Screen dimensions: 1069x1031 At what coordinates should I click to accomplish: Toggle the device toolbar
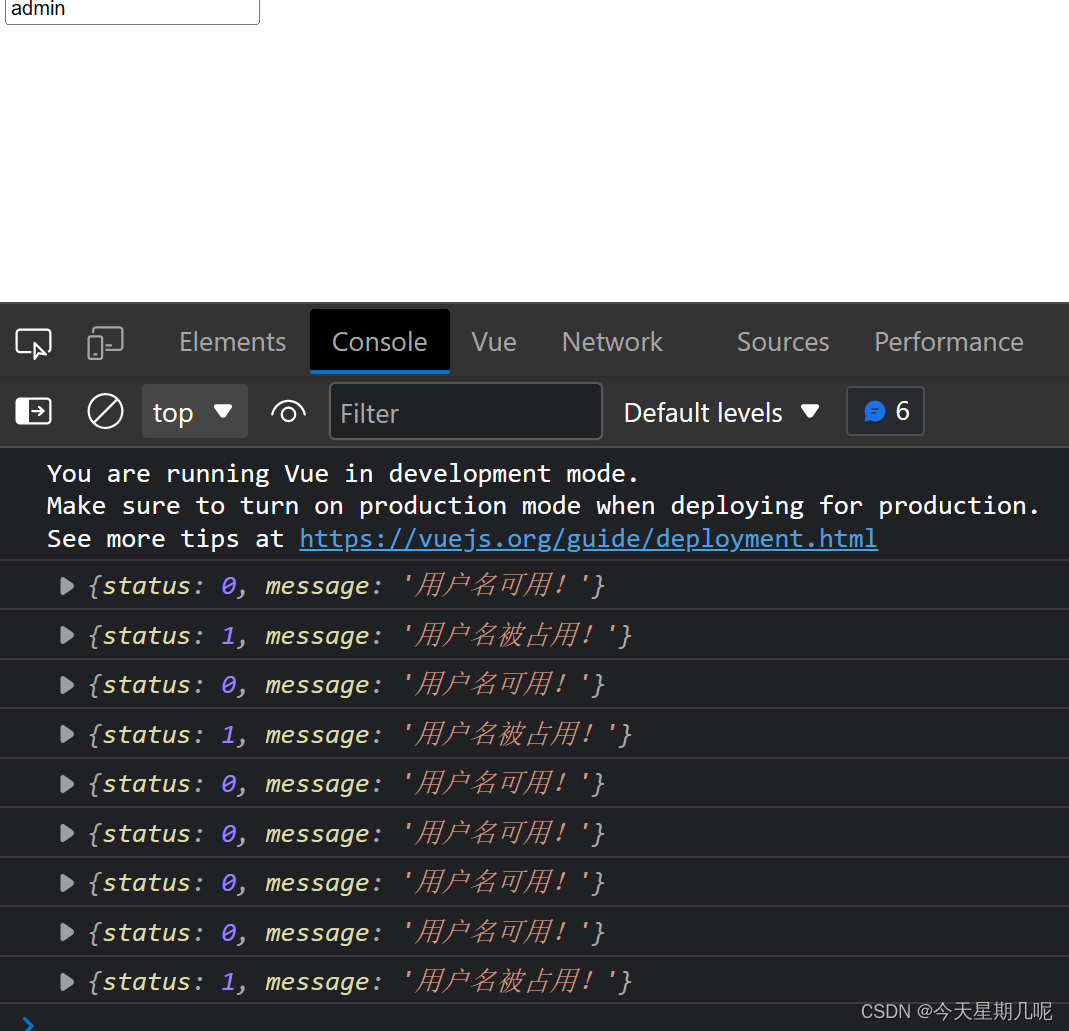[105, 341]
